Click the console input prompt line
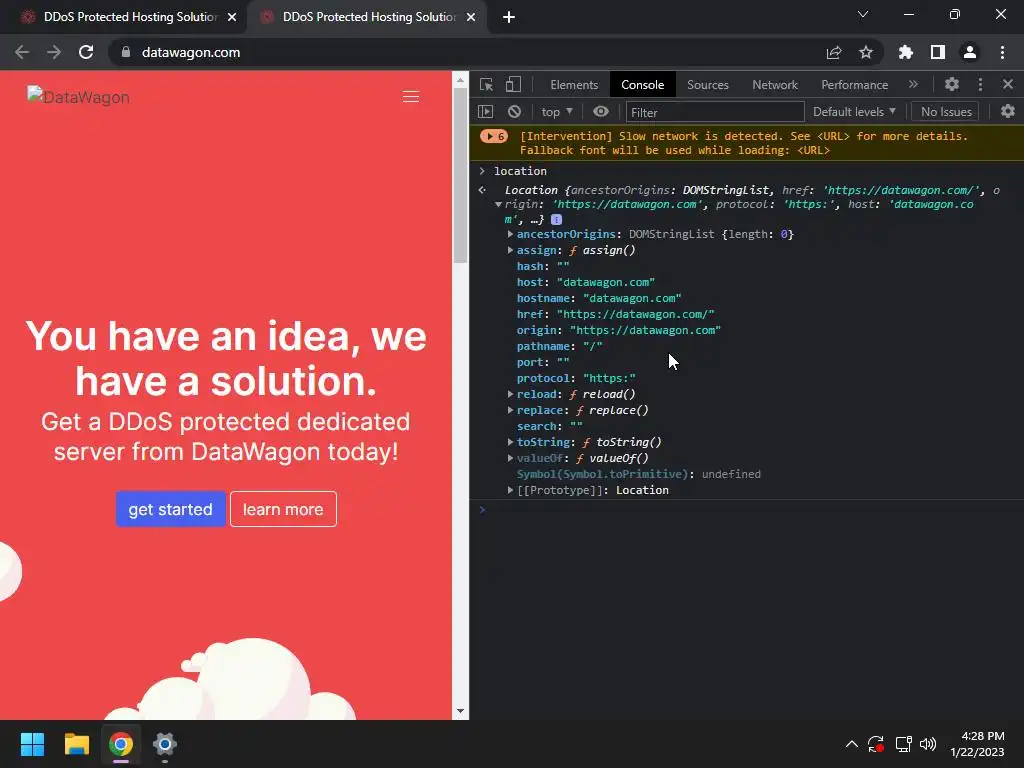Screen dimensions: 1024x768 coord(746,509)
